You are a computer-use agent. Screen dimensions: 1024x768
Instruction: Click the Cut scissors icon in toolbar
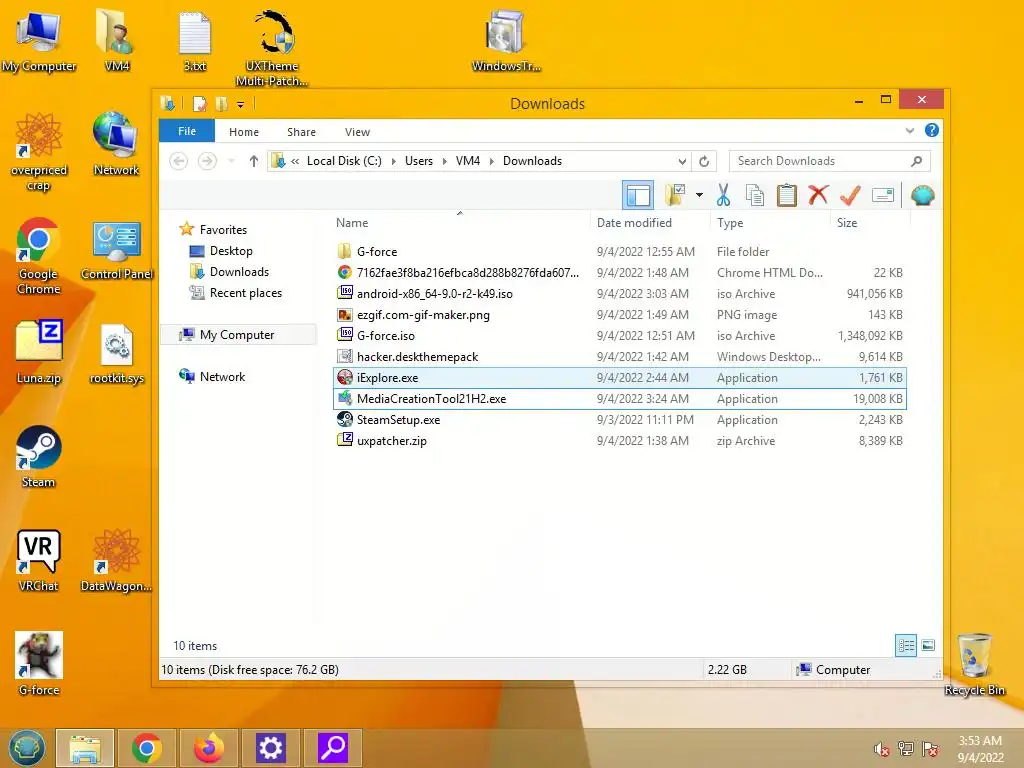click(x=723, y=195)
